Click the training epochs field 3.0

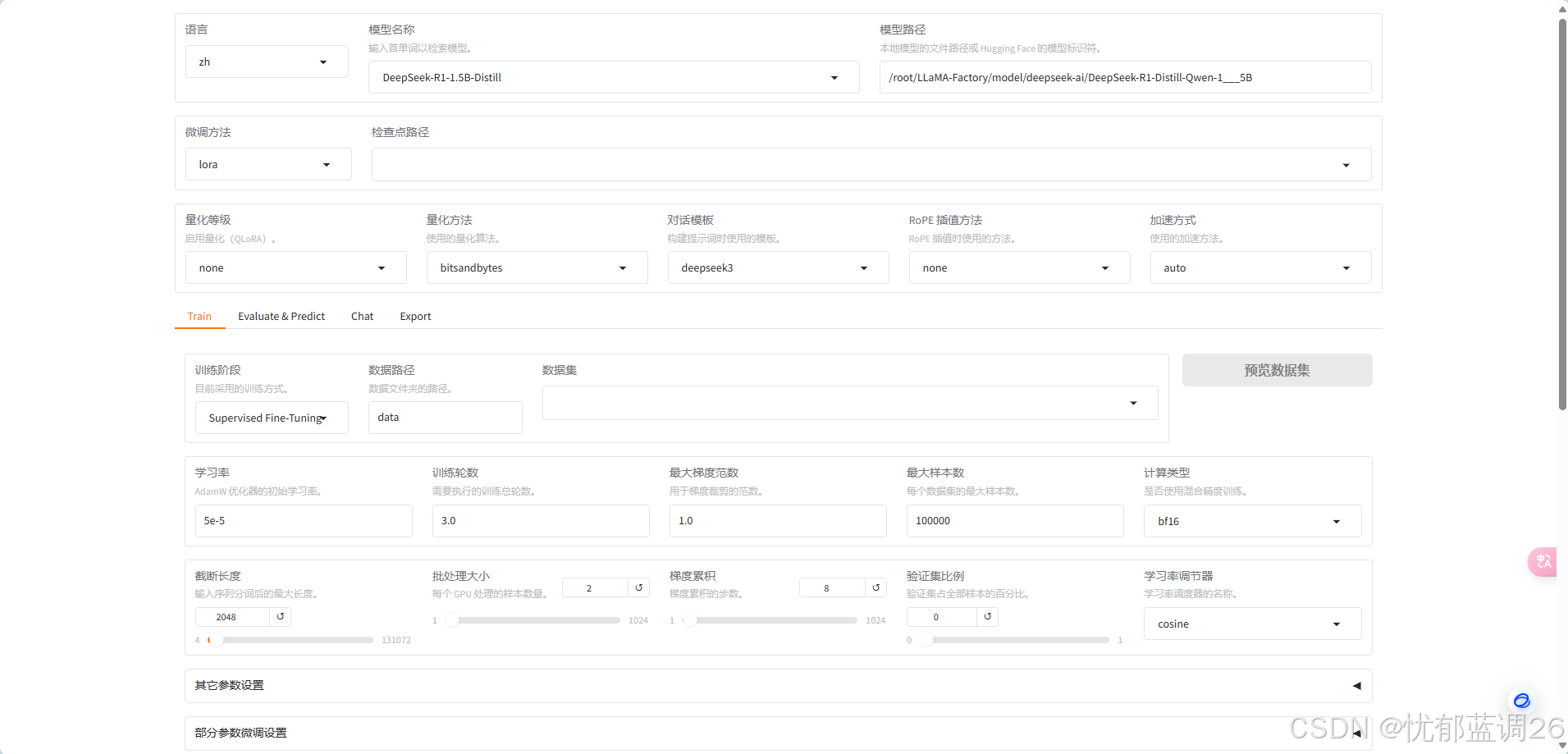[x=541, y=521]
